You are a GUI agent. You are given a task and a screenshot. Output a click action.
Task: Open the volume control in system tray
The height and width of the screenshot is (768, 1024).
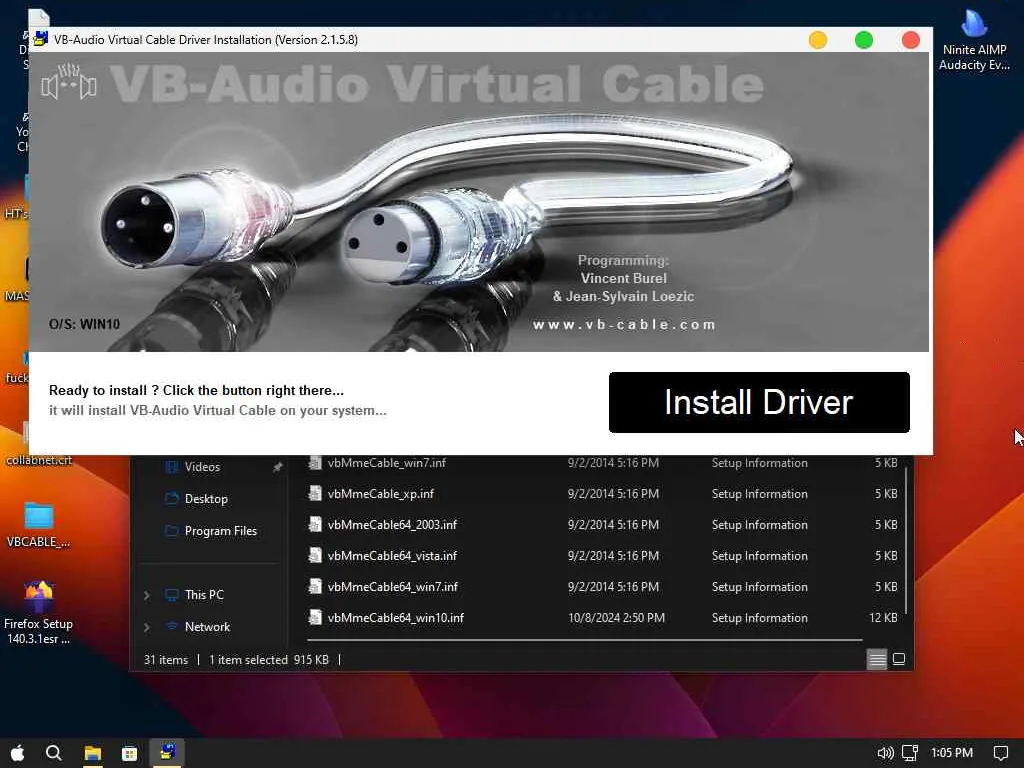[885, 753]
